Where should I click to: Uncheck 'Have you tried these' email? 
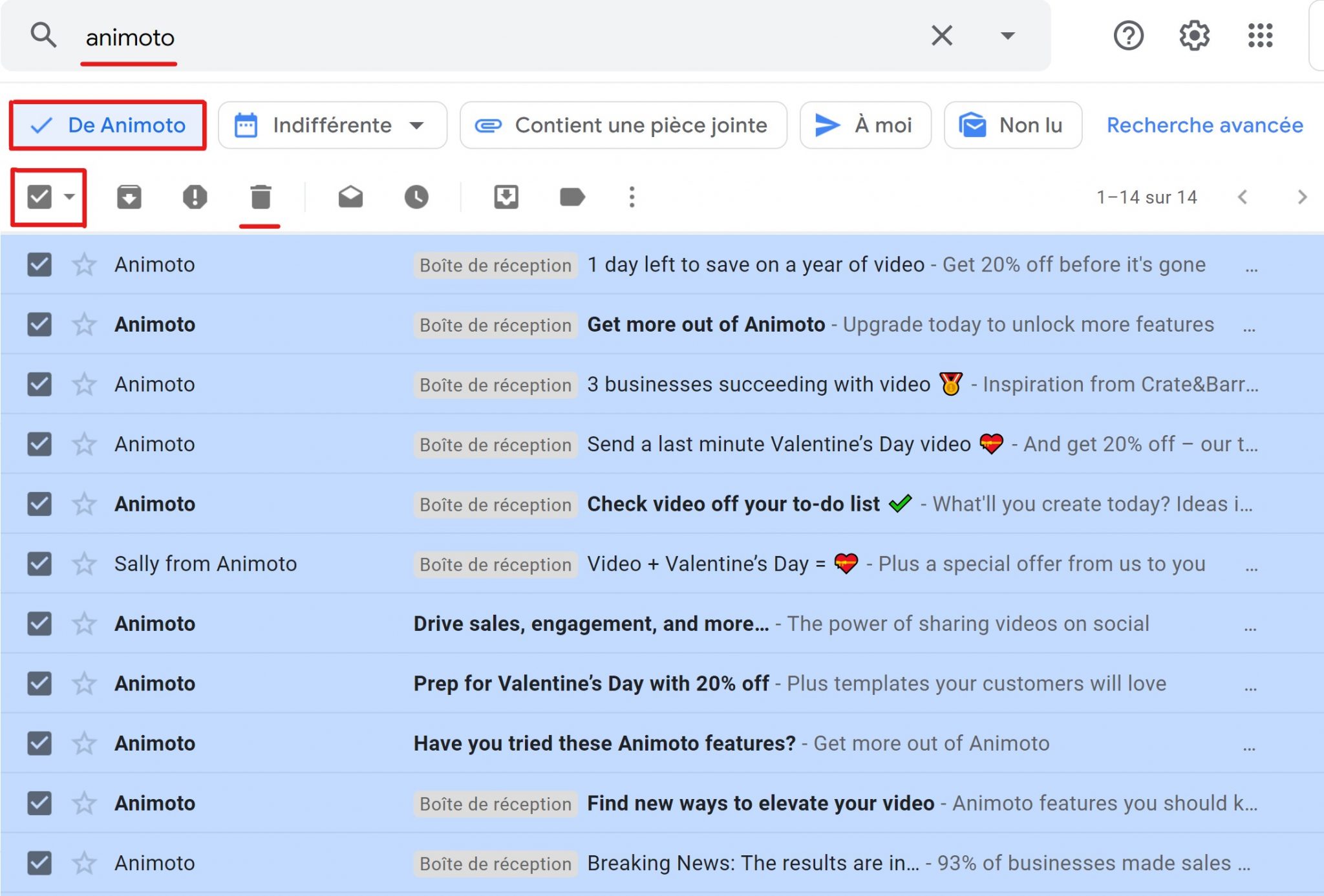coord(39,743)
